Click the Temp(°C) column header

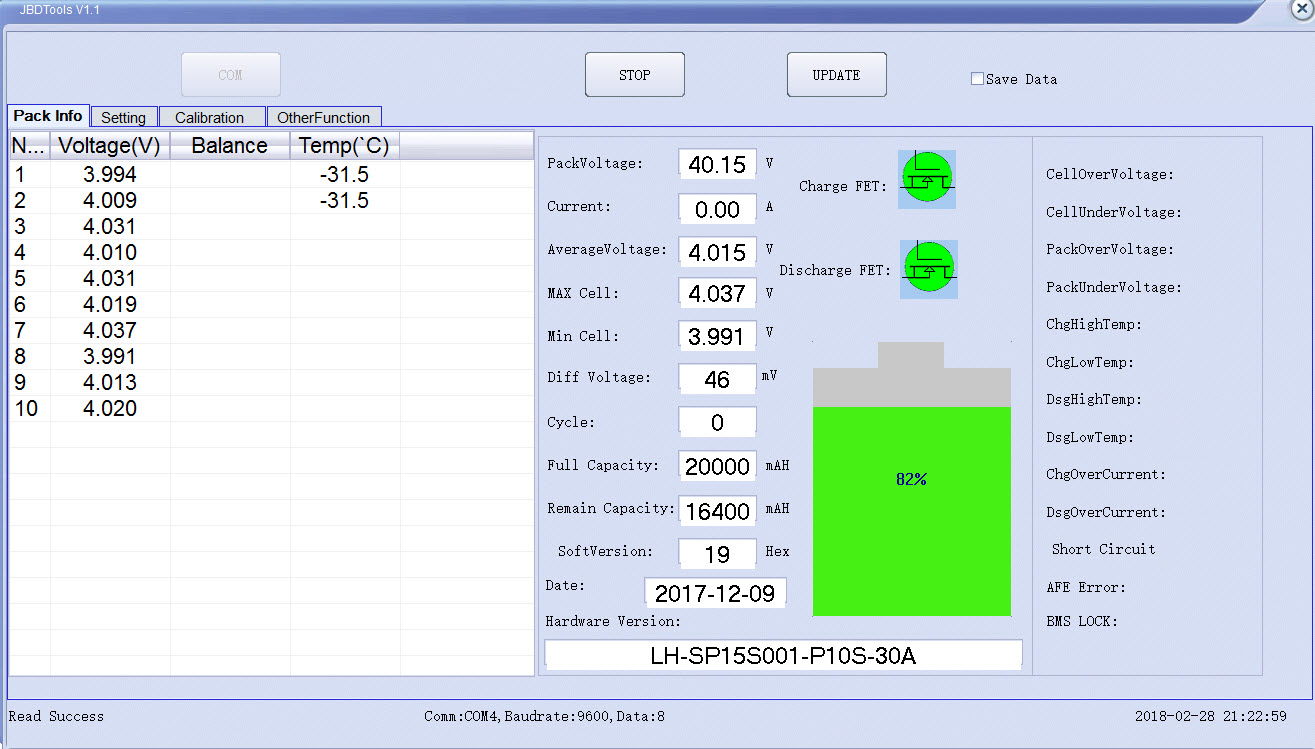345,146
